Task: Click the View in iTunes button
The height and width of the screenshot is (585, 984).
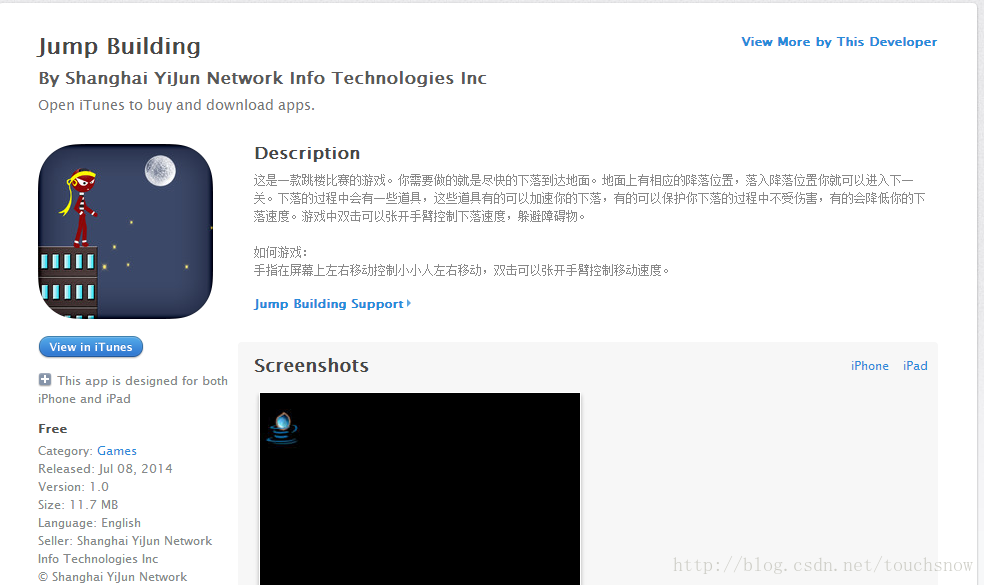Action: coord(91,347)
